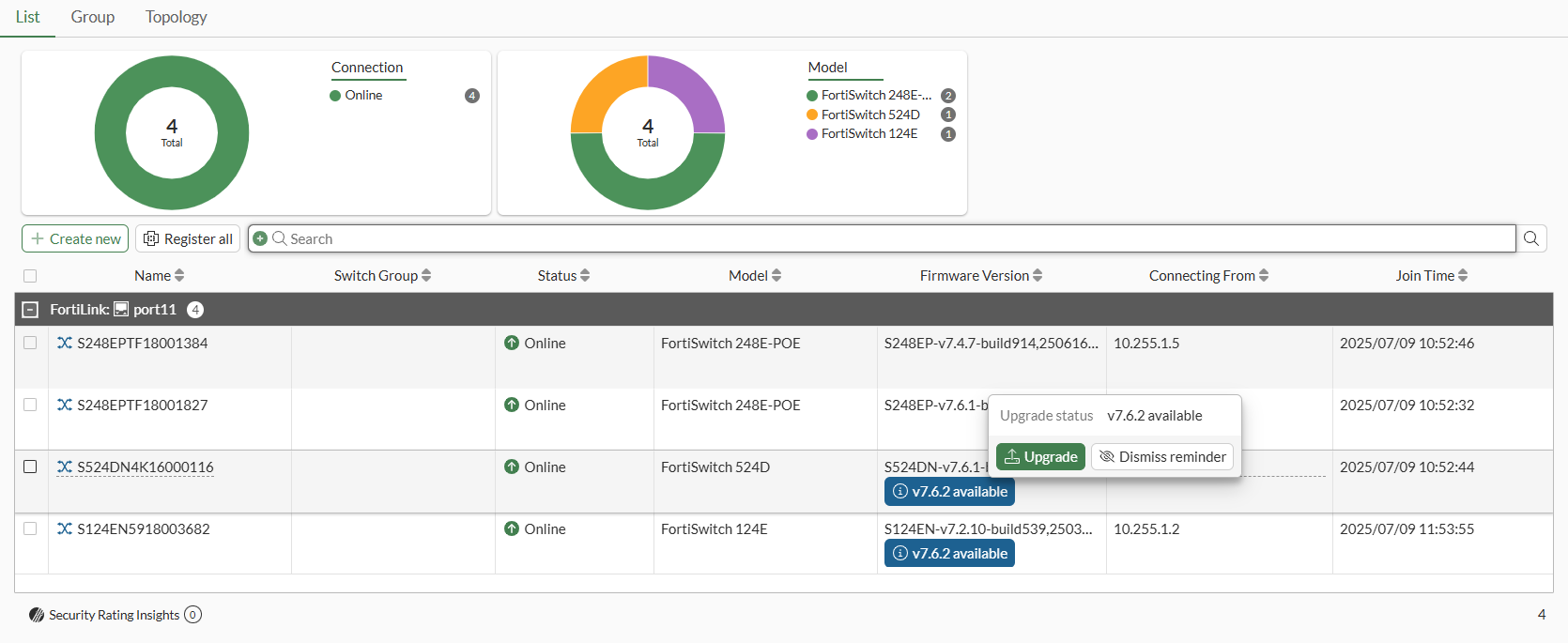The width and height of the screenshot is (1568, 643).
Task: Tick the checkbox for S248EPTF18001827
Action: (x=30, y=405)
